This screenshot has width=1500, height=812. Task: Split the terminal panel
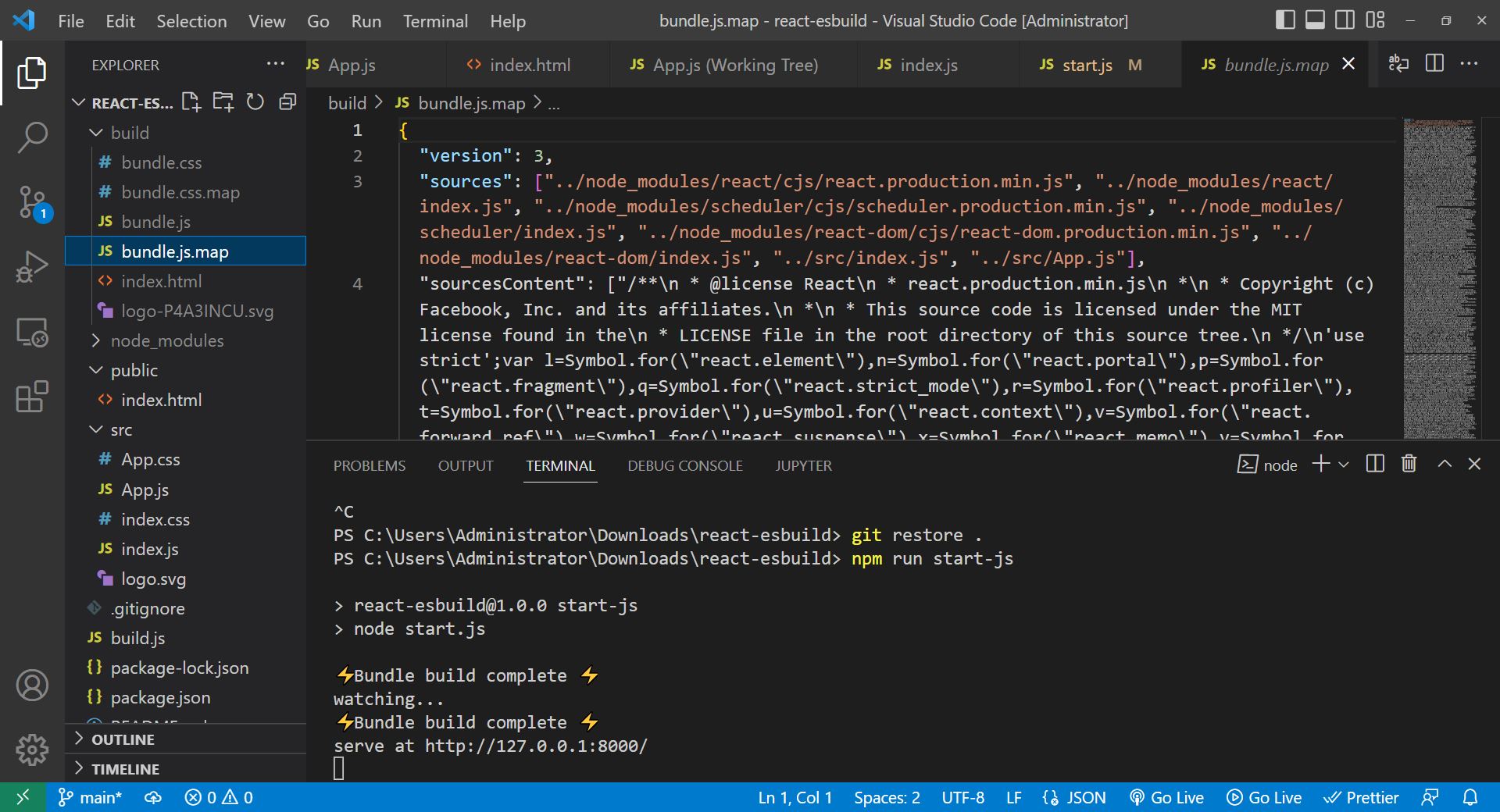(1375, 465)
